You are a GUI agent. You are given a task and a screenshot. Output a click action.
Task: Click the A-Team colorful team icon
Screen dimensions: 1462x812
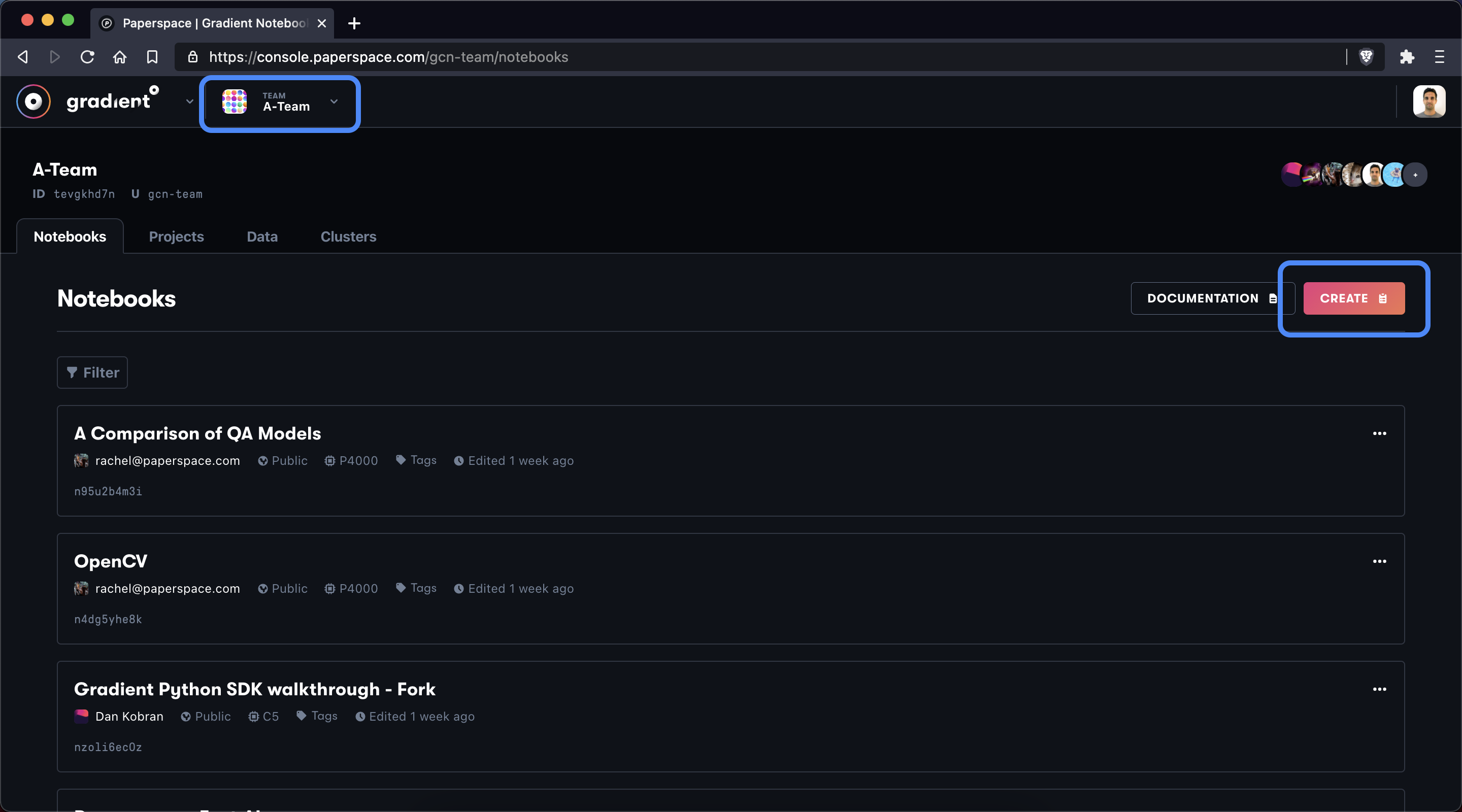pos(235,103)
